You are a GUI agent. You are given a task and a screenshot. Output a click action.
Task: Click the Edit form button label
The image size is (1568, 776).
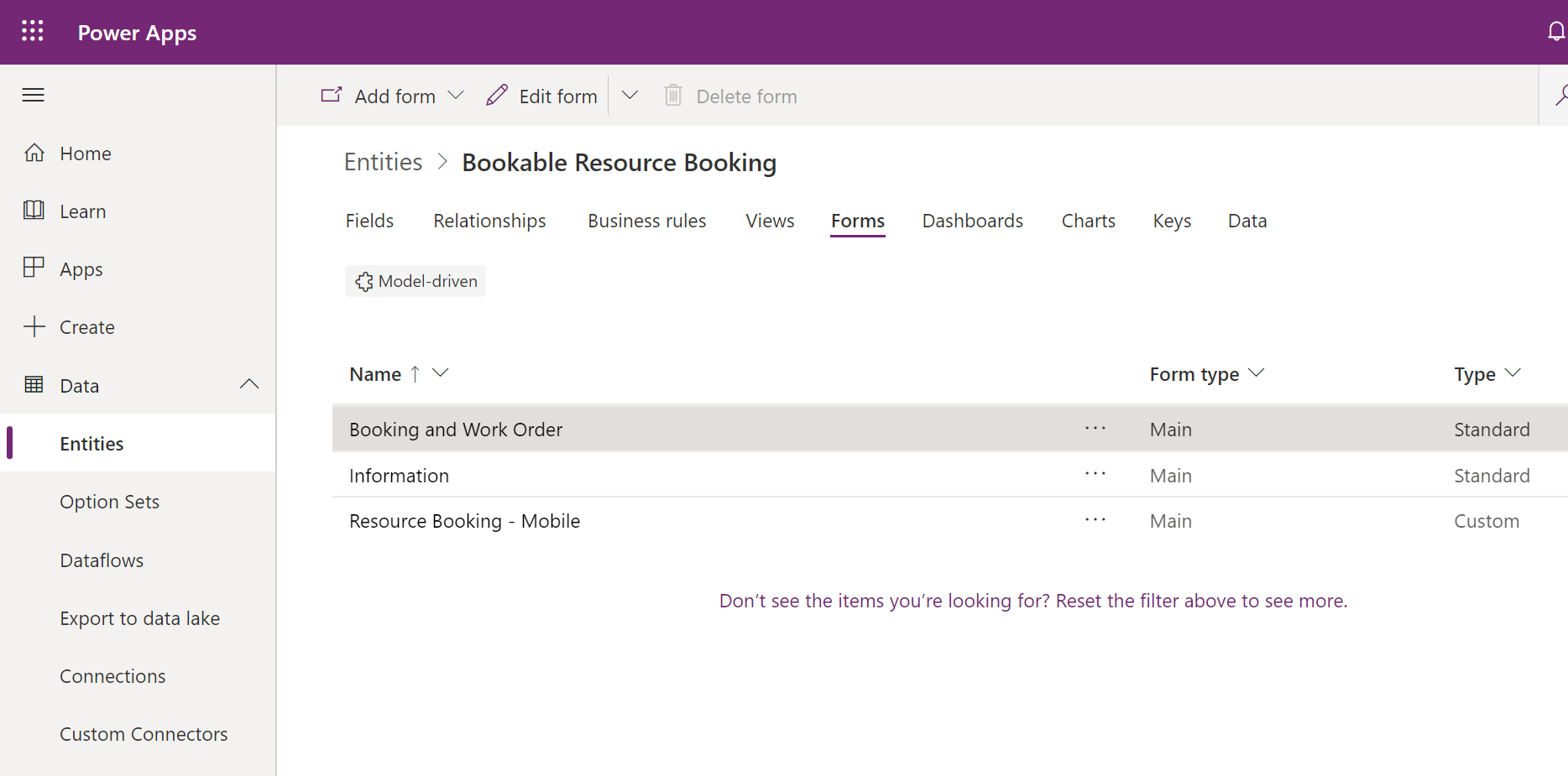click(x=558, y=96)
